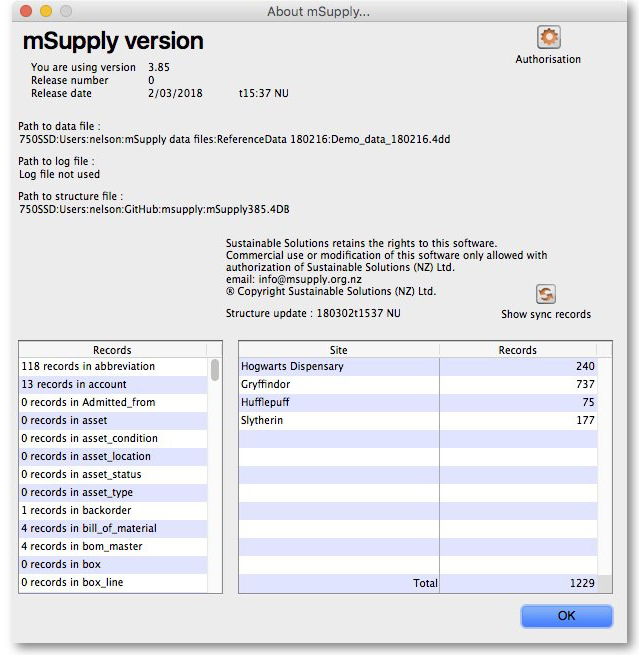Click the Records column header in left list
Image resolution: width=639 pixels, height=655 pixels.
(112, 350)
